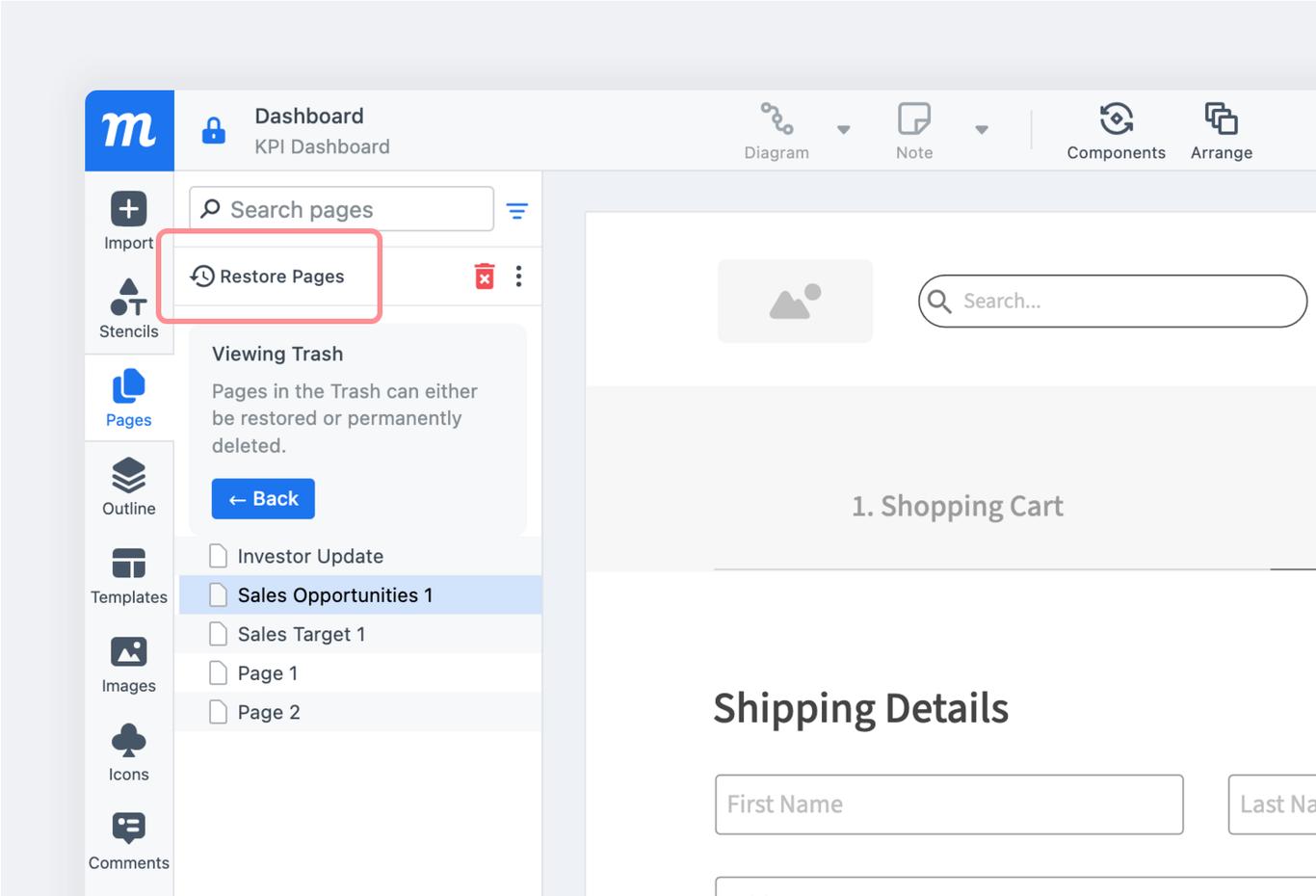This screenshot has height=896, width=1316.
Task: Click the blue lock icon
Action: pos(214,130)
